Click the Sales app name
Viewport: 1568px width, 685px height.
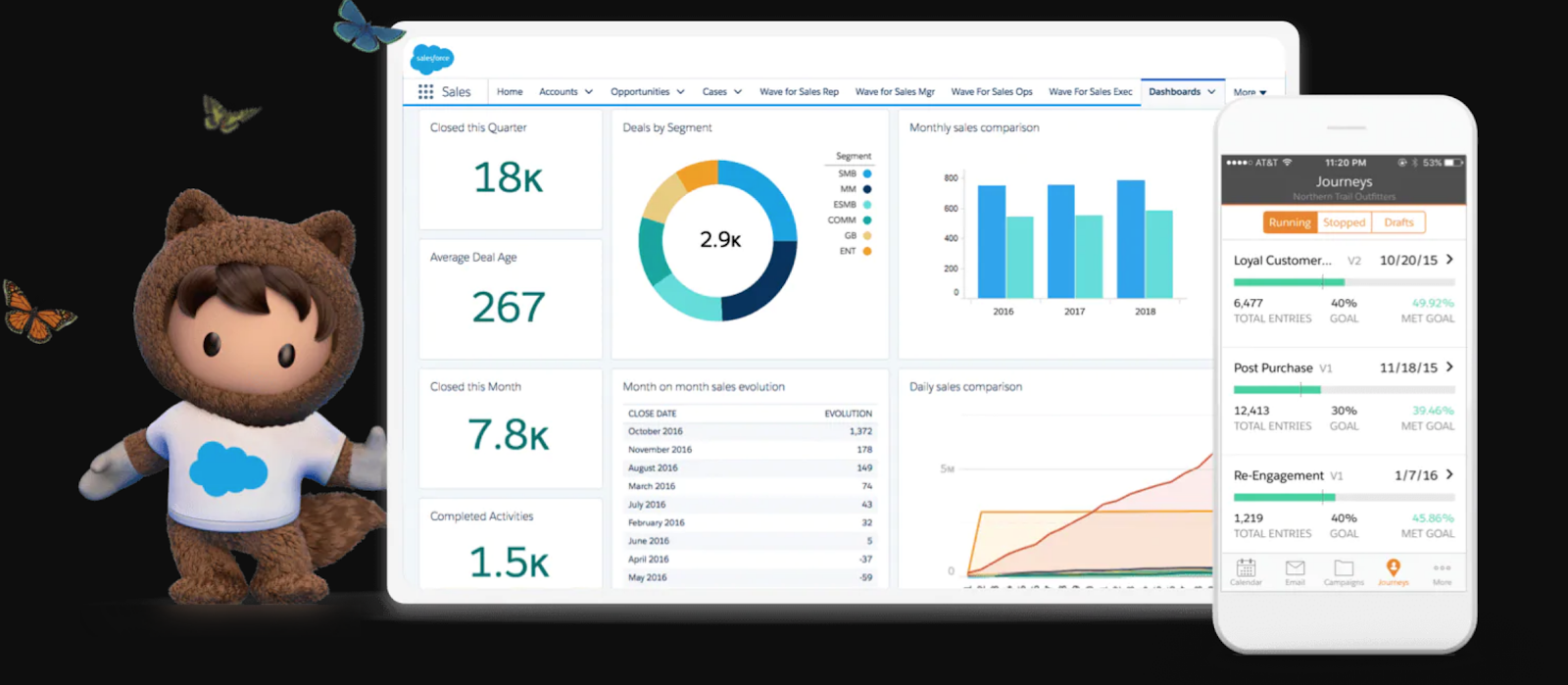click(x=456, y=92)
